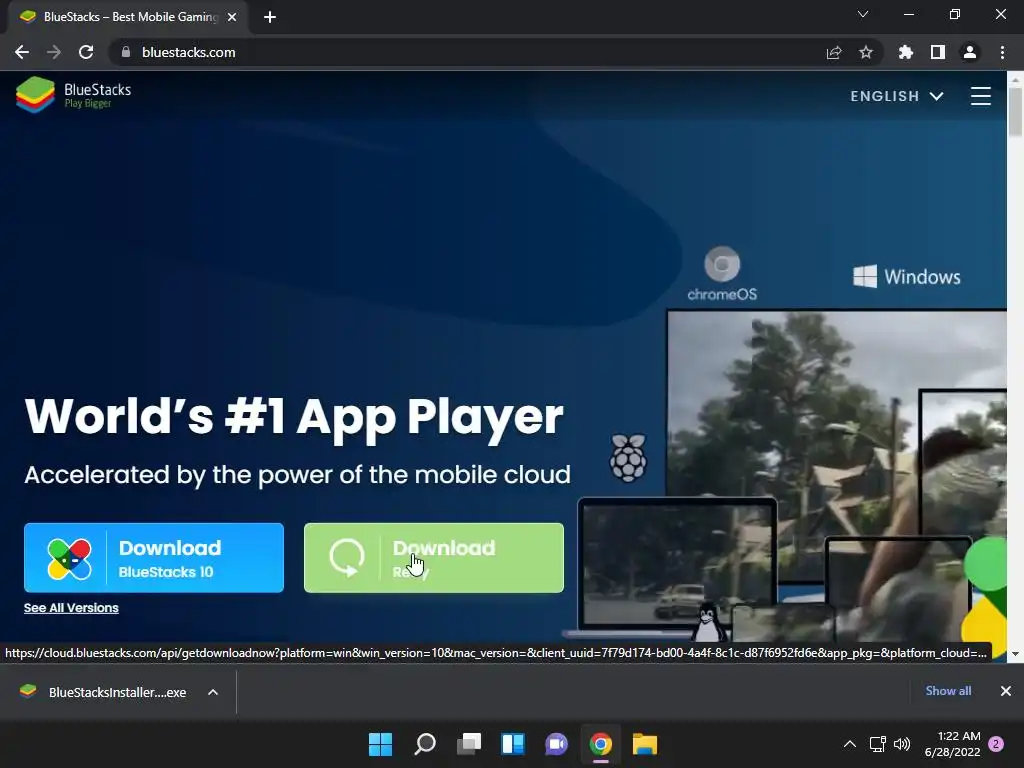Open File Explorer from the taskbar
This screenshot has width=1024, height=768.
point(645,744)
